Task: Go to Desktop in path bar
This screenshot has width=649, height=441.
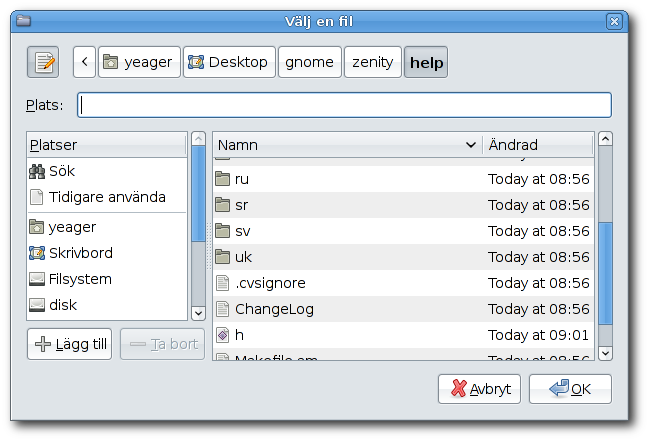Action: [229, 62]
